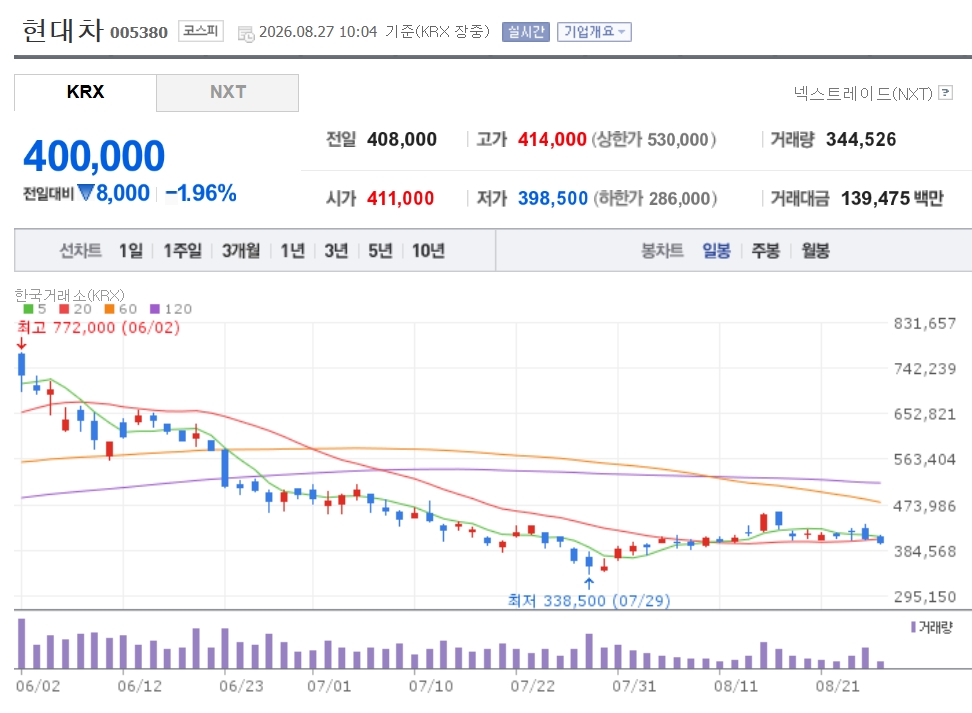
Task: Click the orange 60-day moving average swatch
Action: 109,309
